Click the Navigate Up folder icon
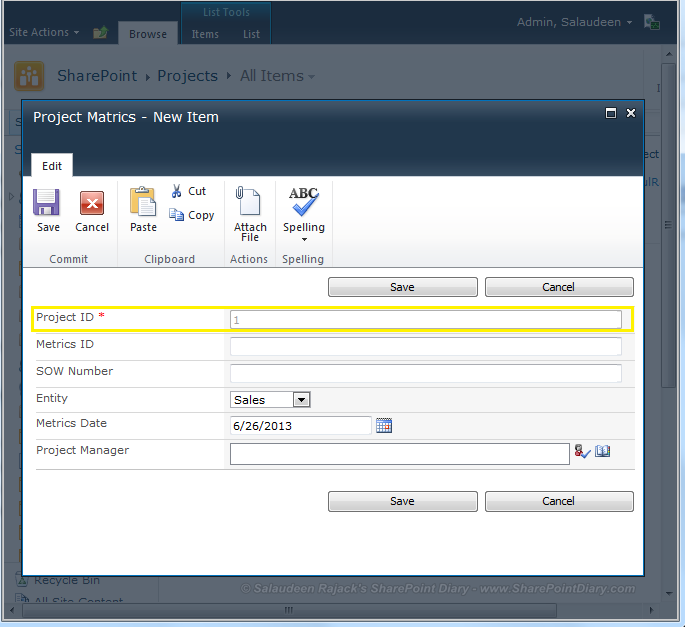 100,32
